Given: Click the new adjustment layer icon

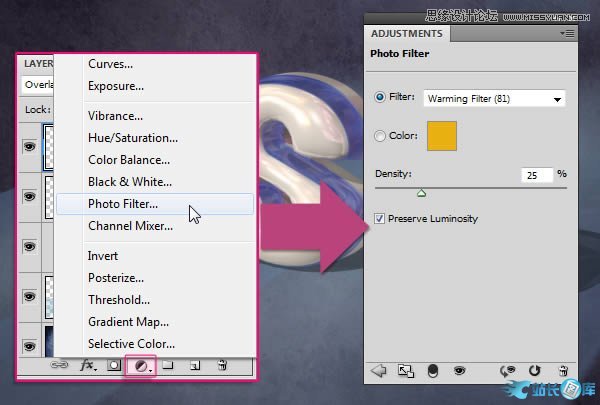Looking at the screenshot, I should tap(143, 366).
